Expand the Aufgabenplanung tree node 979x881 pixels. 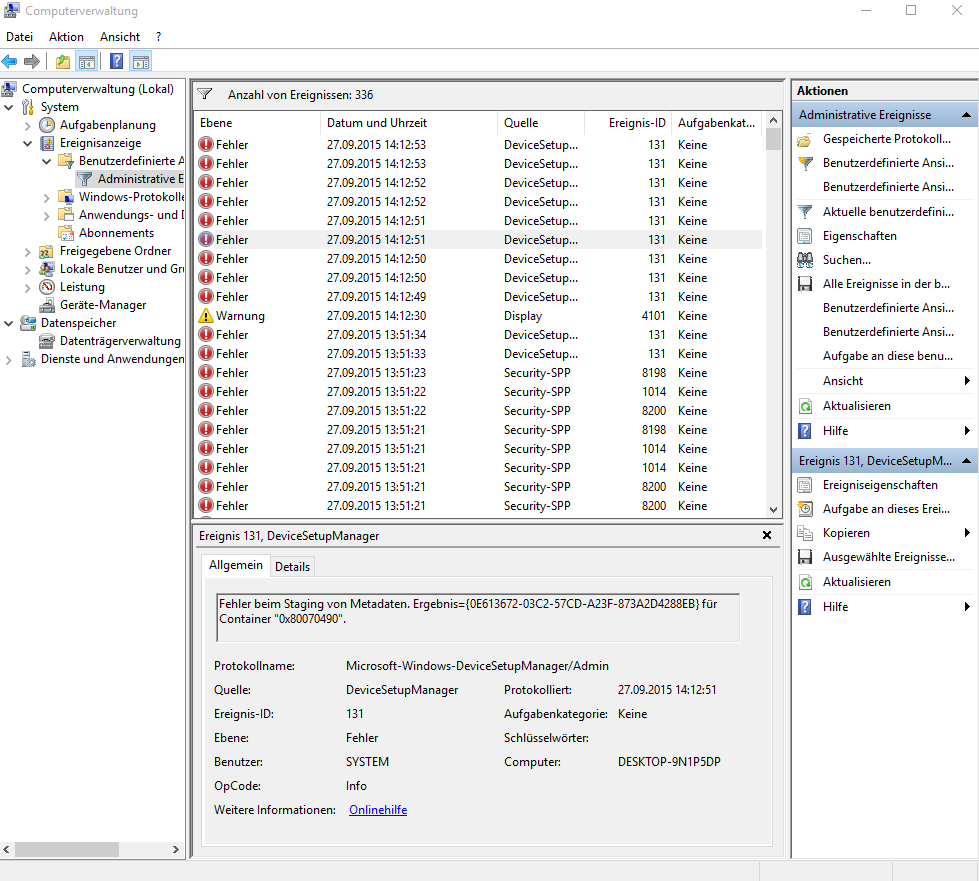pyautogui.click(x=27, y=126)
